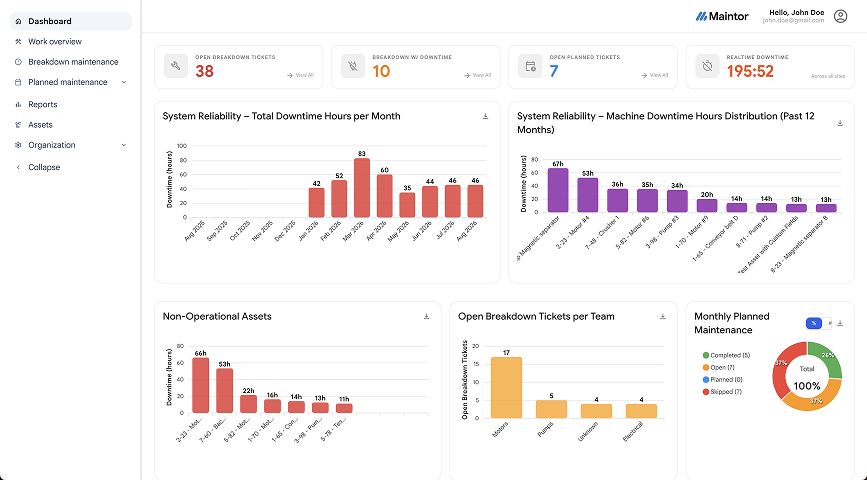Viewport: 867px width, 480px height.
Task: Click the Planned maintenance calendar icon
Action: pyautogui.click(x=18, y=82)
